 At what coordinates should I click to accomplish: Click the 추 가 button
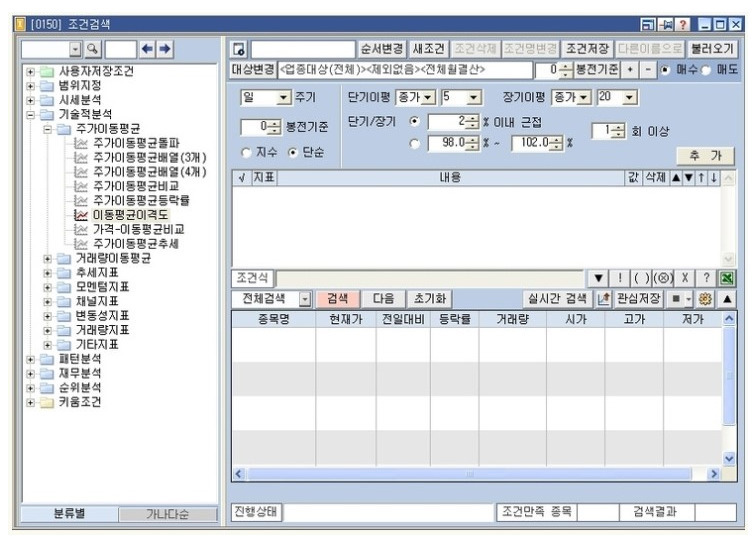[x=704, y=156]
